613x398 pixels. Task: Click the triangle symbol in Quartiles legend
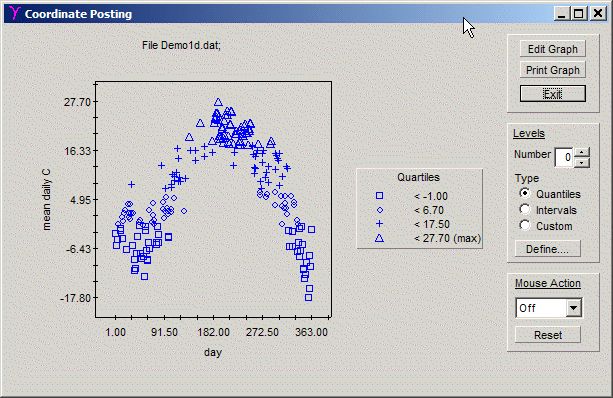click(x=379, y=238)
